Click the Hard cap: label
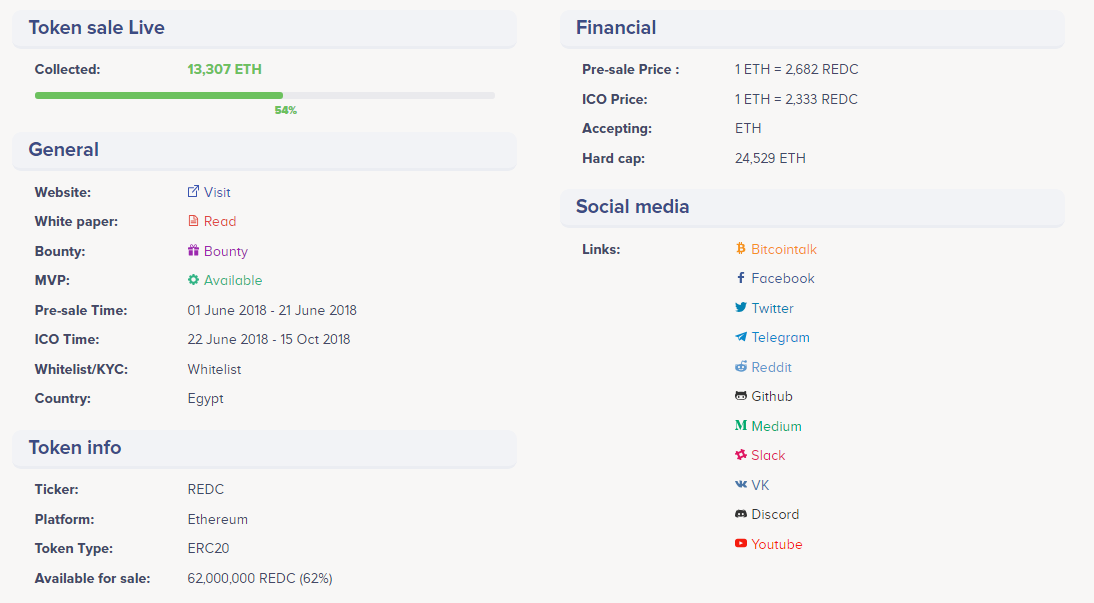Image resolution: width=1094 pixels, height=603 pixels. pos(613,158)
